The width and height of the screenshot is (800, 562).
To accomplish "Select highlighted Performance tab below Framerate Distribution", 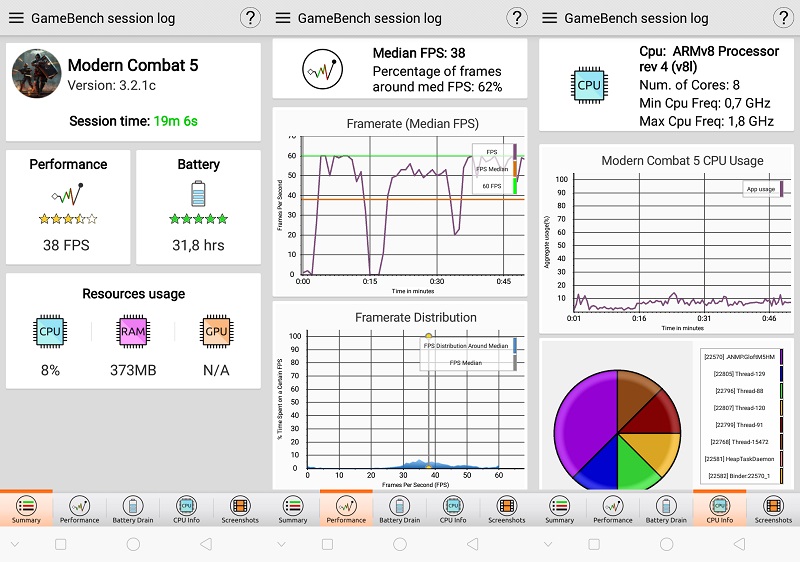I will [346, 509].
